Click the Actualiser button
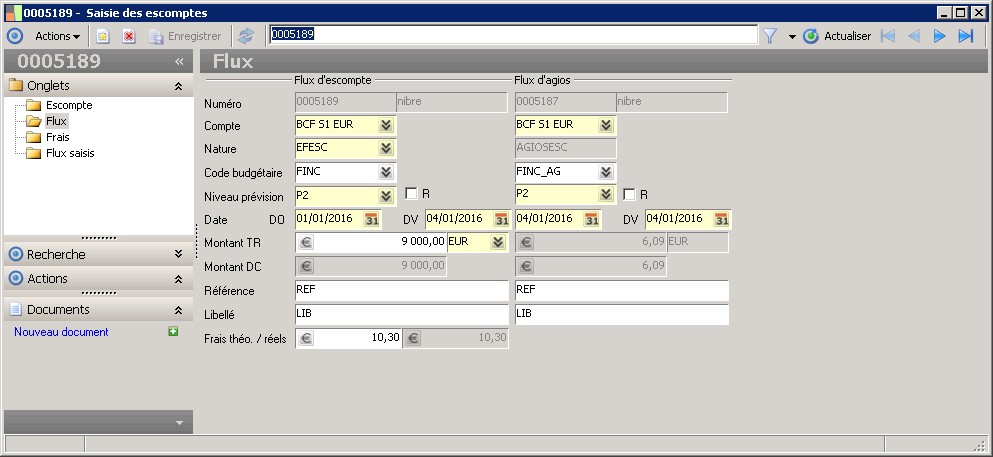The height and width of the screenshot is (457, 993). click(837, 36)
